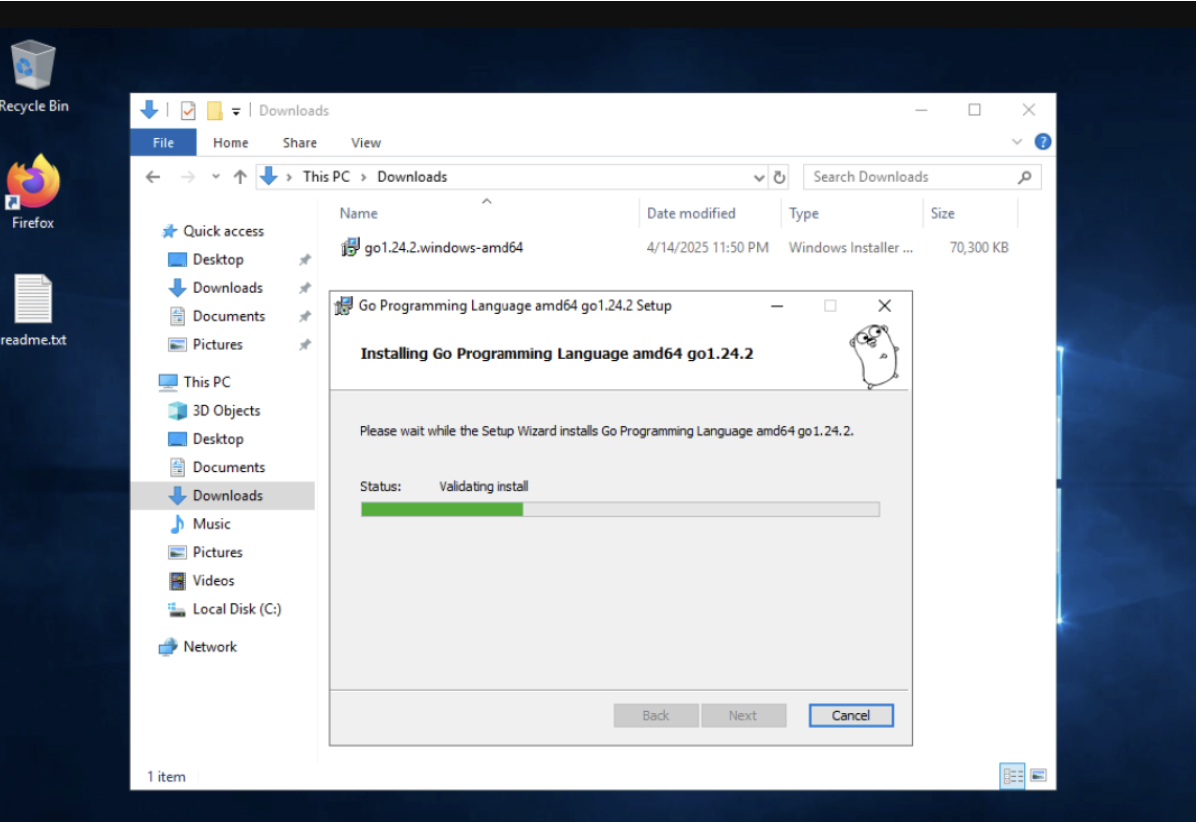Switch to large icons view layout
Image resolution: width=1196 pixels, height=822 pixels.
tap(1038, 775)
